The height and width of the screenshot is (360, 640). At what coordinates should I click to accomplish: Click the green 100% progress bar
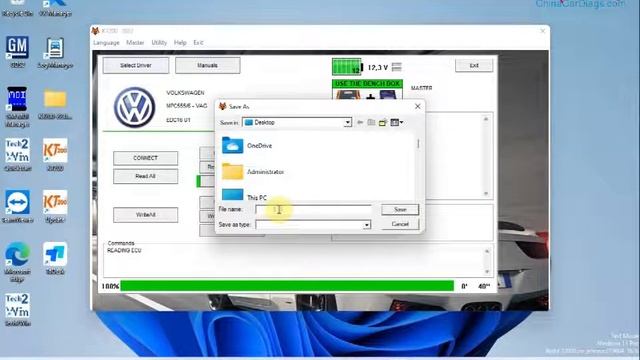coord(287,286)
